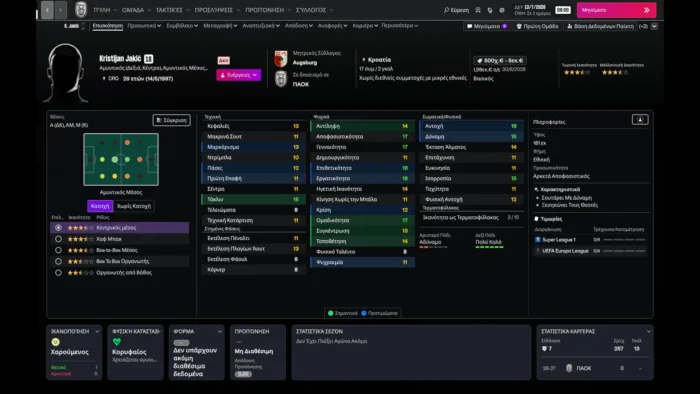The width and height of the screenshot is (700, 394).
Task: Open the info panel icon in Πληροφορίες
Action: (640, 120)
